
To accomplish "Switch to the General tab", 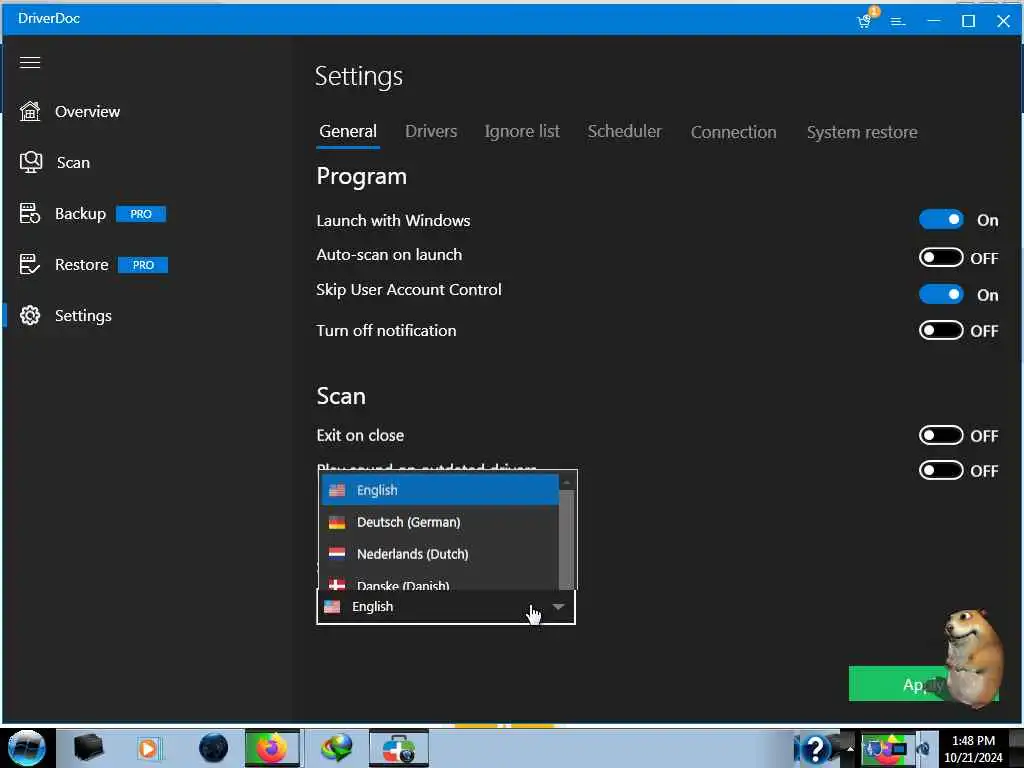I will 348,132.
